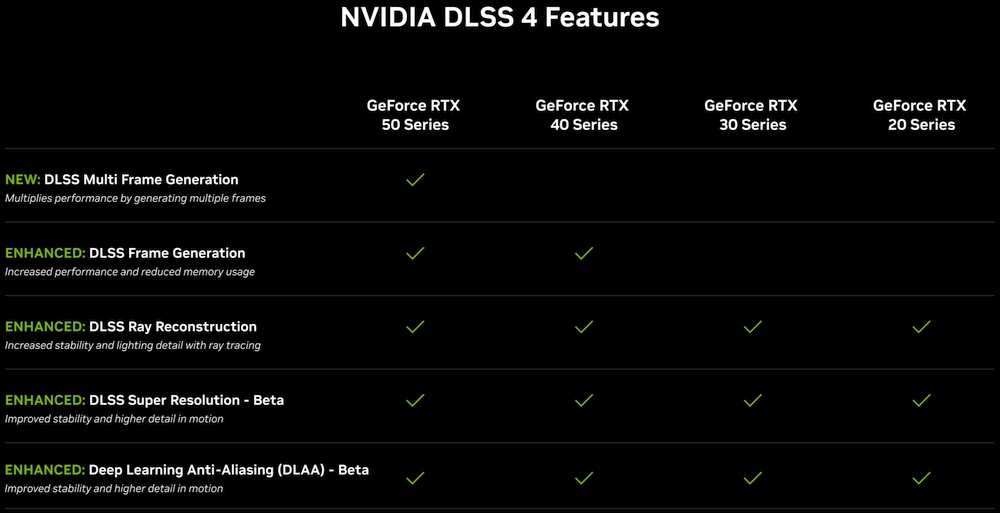
Task: Click the DLSS Frame Generation row label
Action: 166,253
